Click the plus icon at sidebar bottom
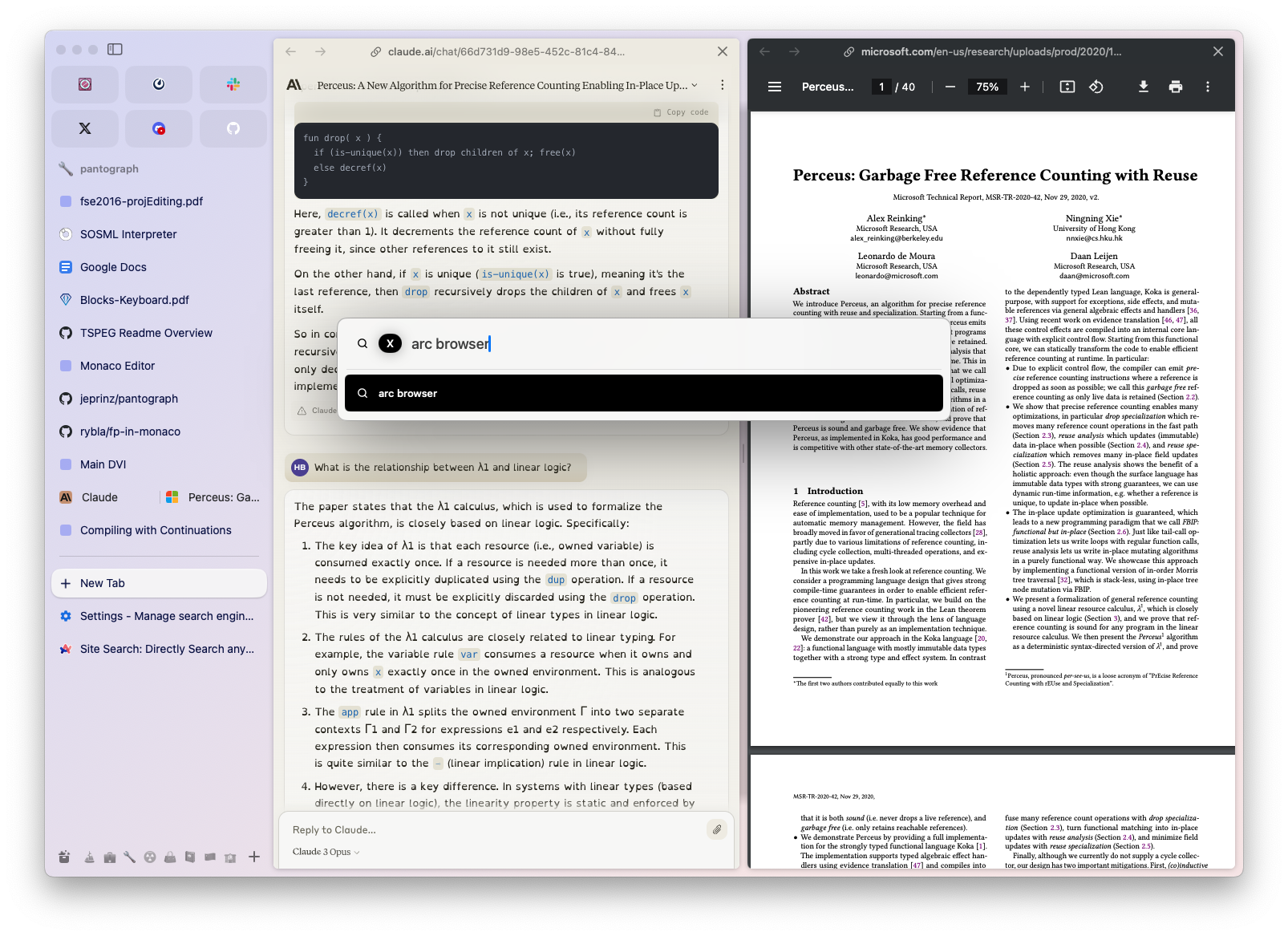 click(254, 857)
